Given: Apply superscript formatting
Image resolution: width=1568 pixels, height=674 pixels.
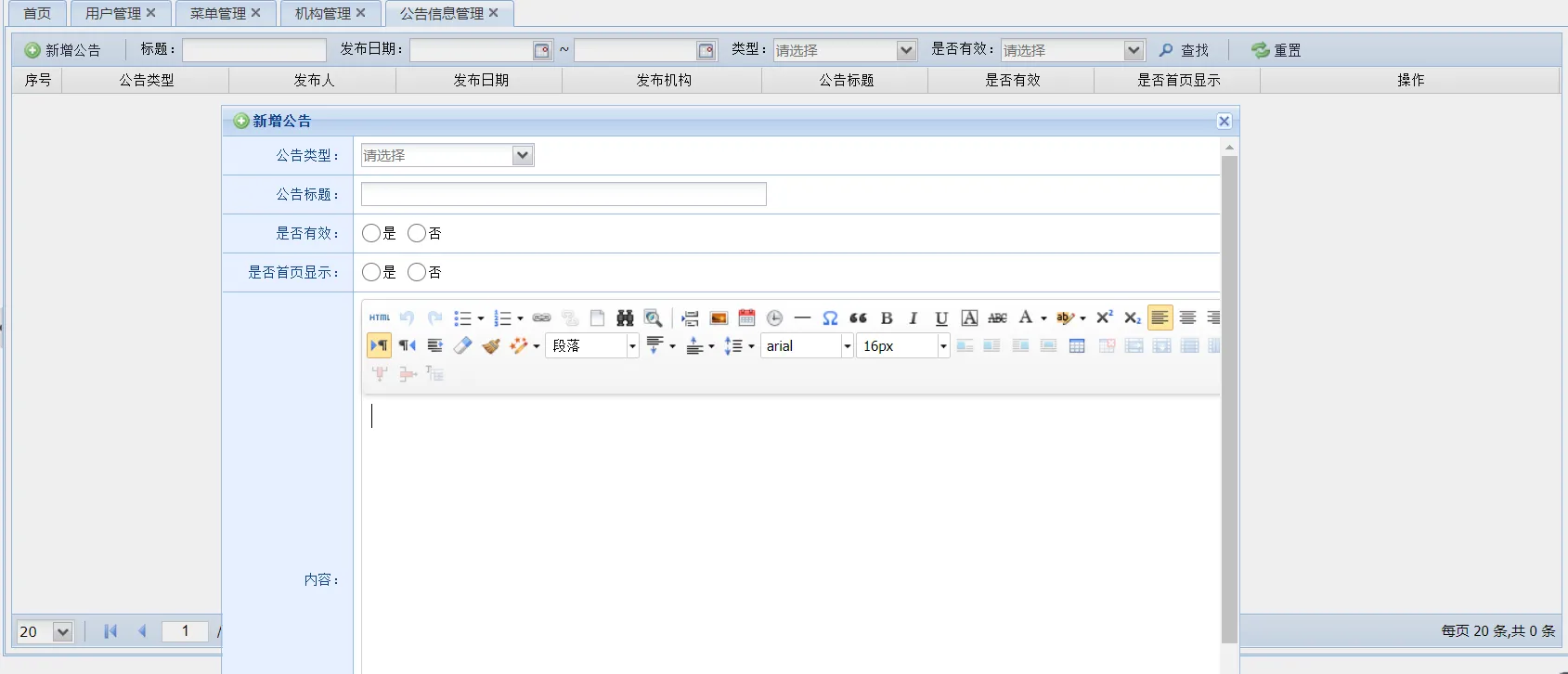Looking at the screenshot, I should [1104, 318].
